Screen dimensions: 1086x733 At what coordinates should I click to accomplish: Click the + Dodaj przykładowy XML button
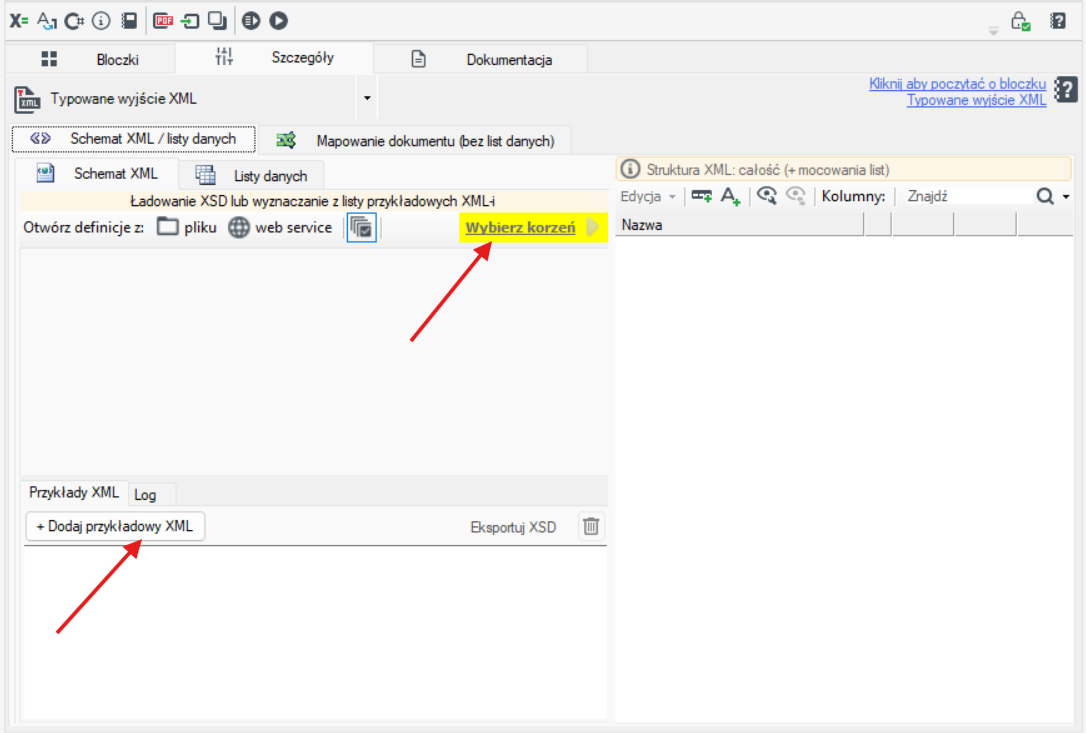coord(115,527)
